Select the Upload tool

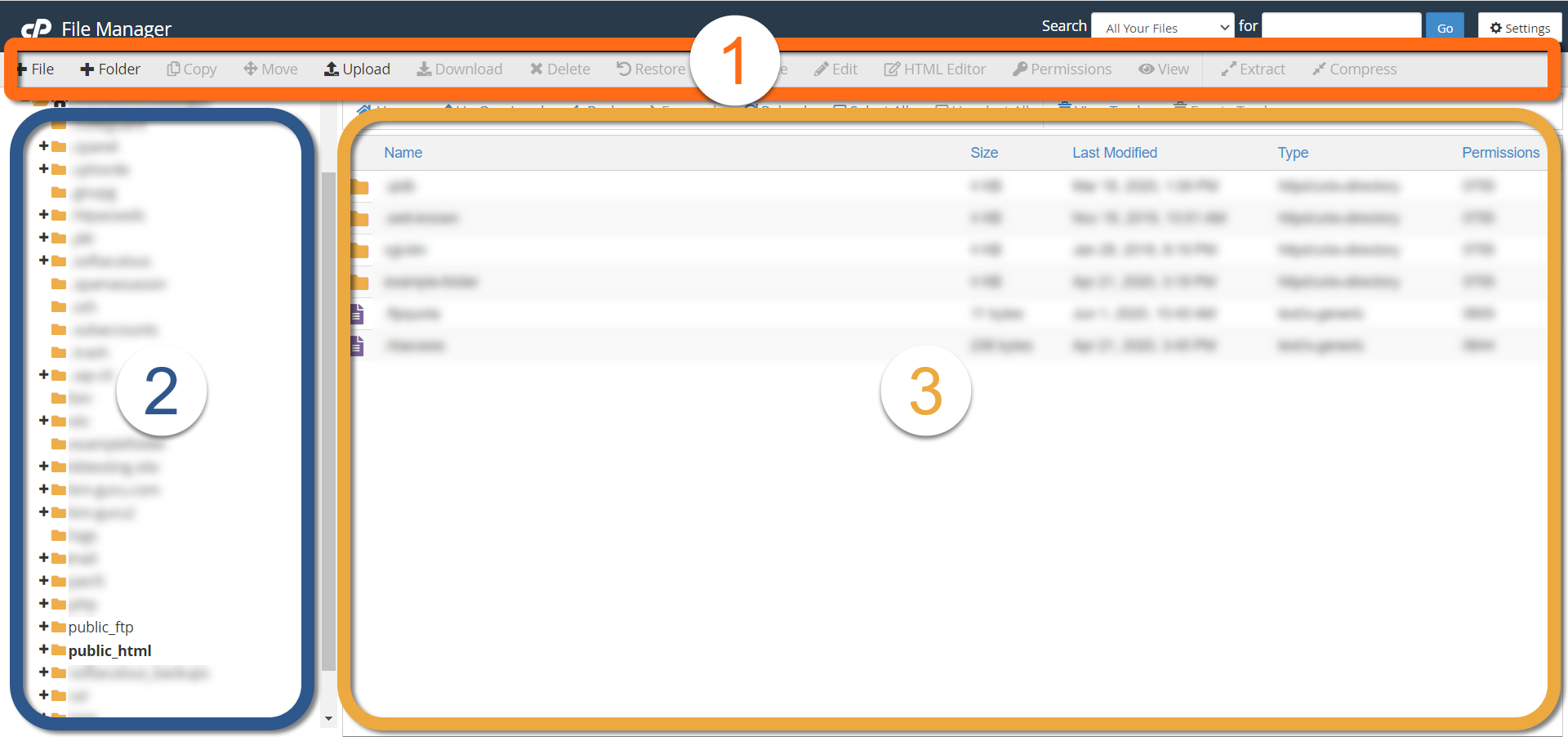(x=357, y=69)
